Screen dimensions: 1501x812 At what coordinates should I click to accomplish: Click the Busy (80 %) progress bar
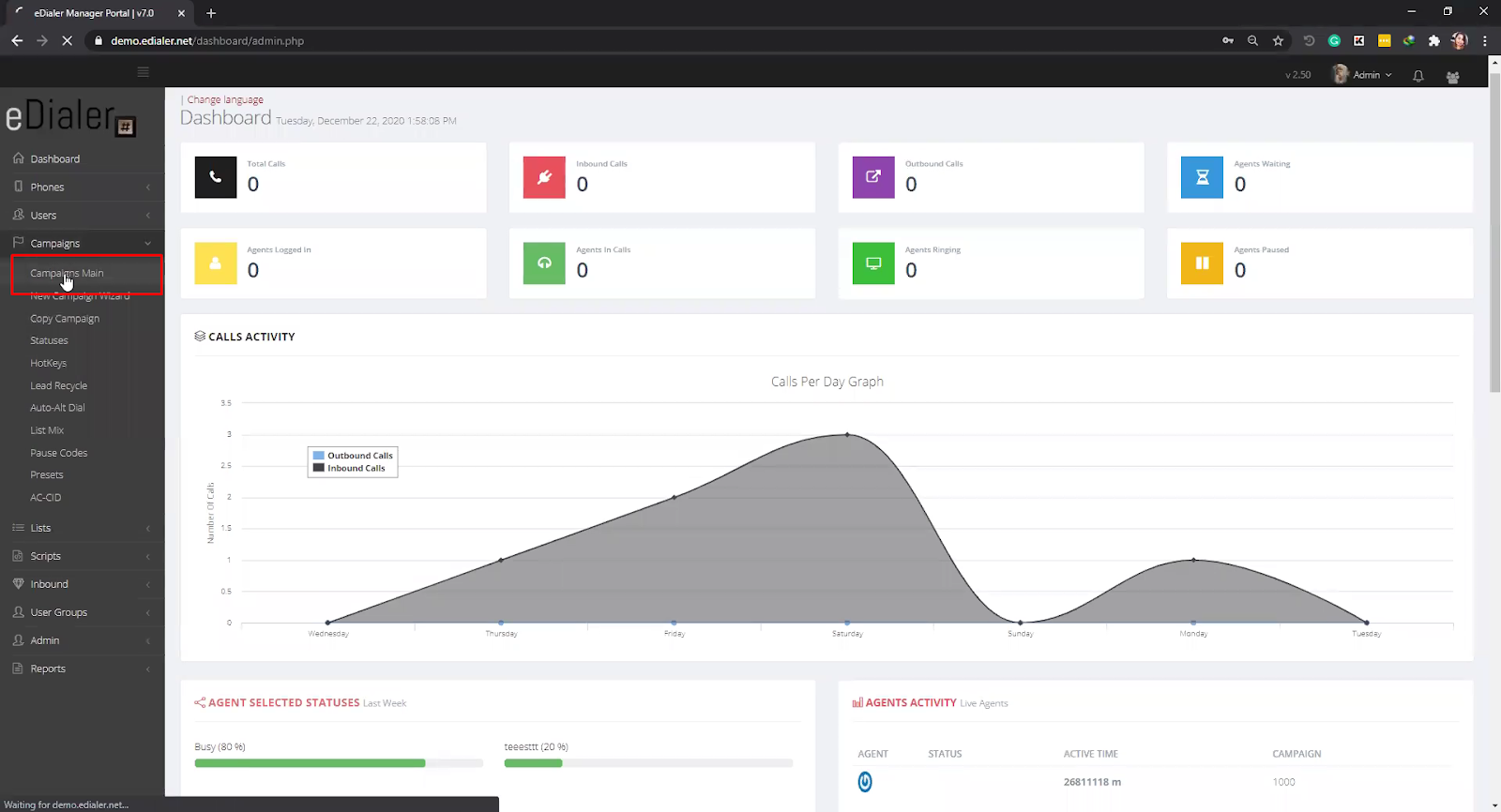coord(339,763)
